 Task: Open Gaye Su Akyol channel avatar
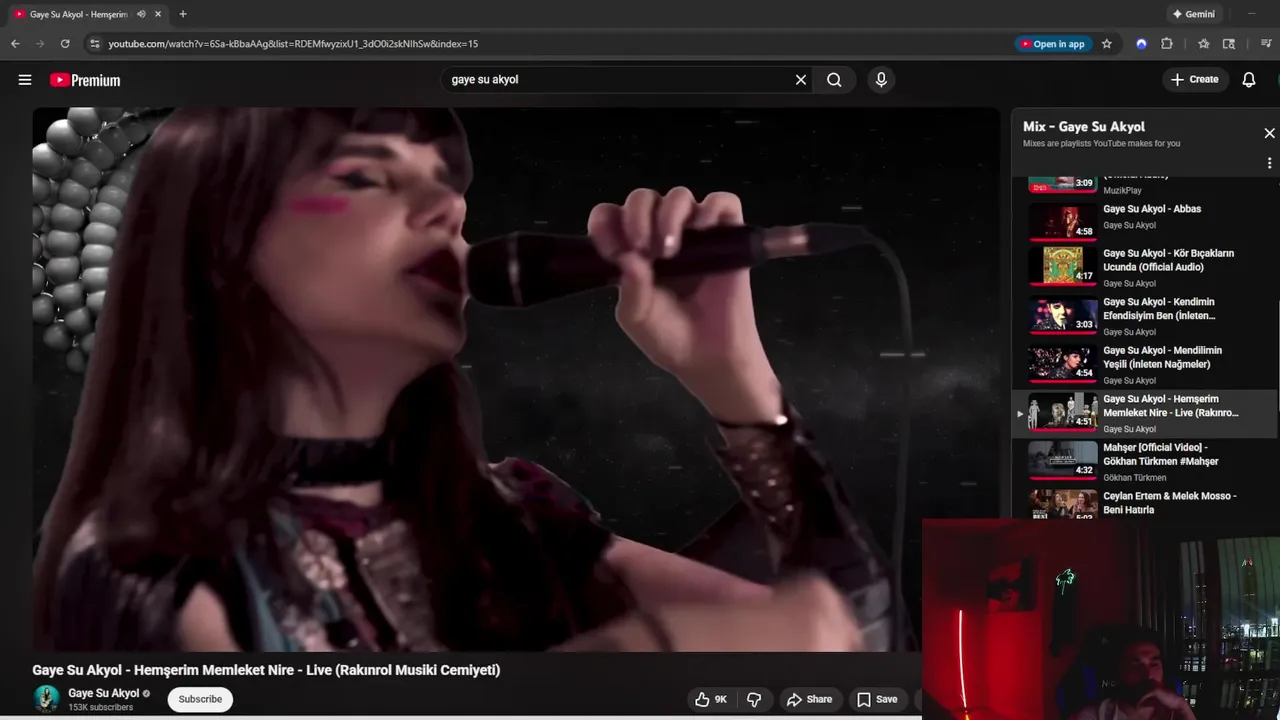(x=46, y=699)
